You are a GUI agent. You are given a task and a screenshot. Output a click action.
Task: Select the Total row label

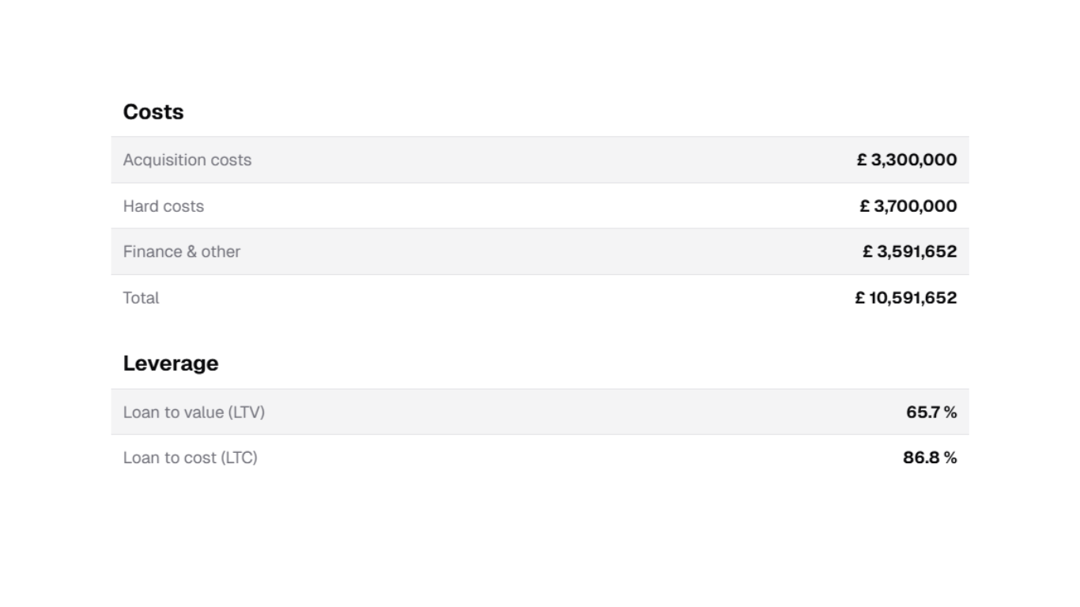[x=141, y=298]
